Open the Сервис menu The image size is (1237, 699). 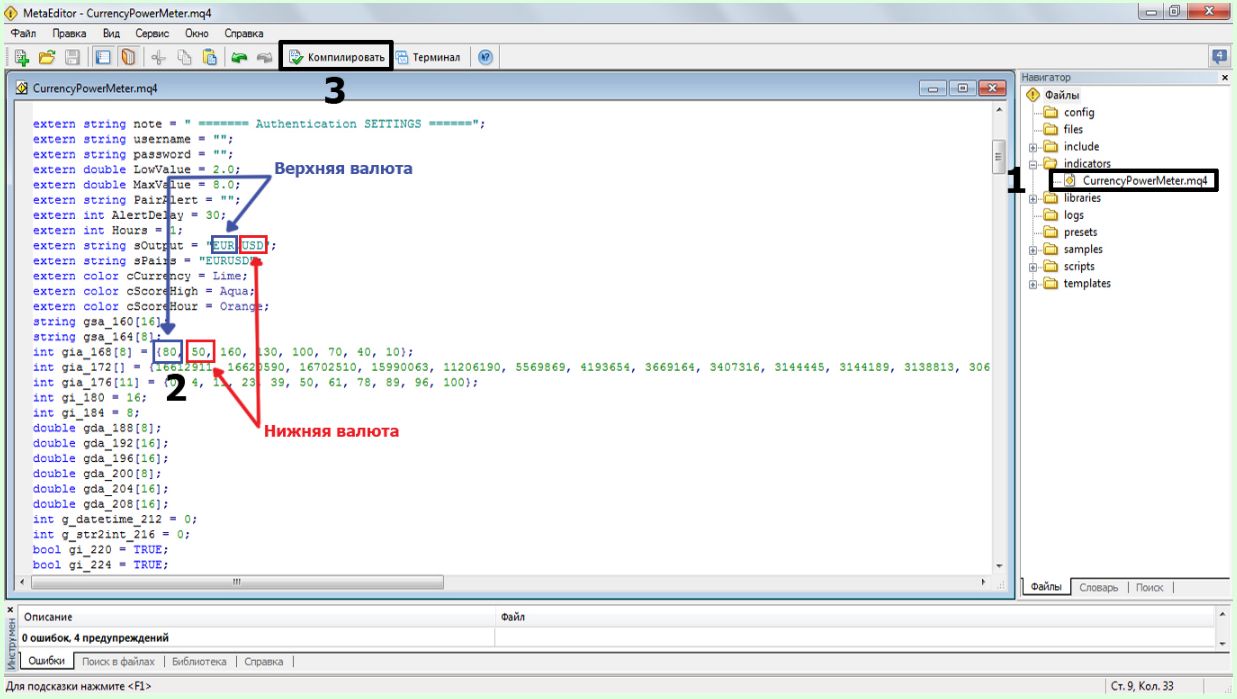(x=152, y=33)
